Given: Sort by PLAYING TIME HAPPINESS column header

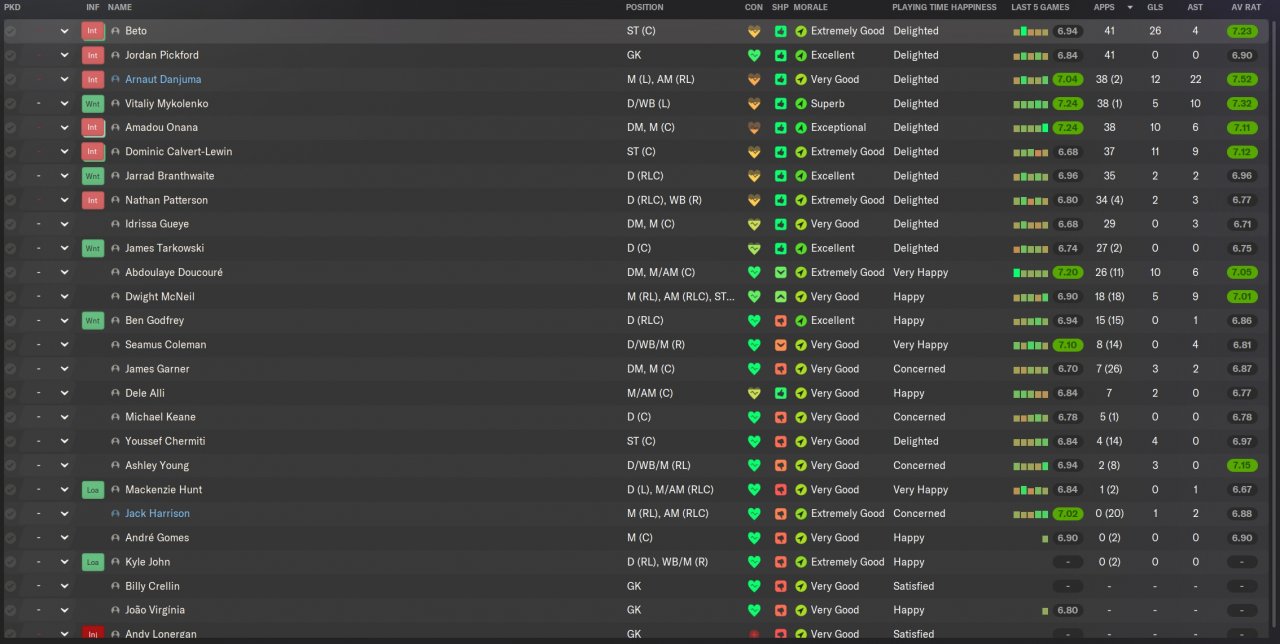Looking at the screenshot, I should [944, 7].
